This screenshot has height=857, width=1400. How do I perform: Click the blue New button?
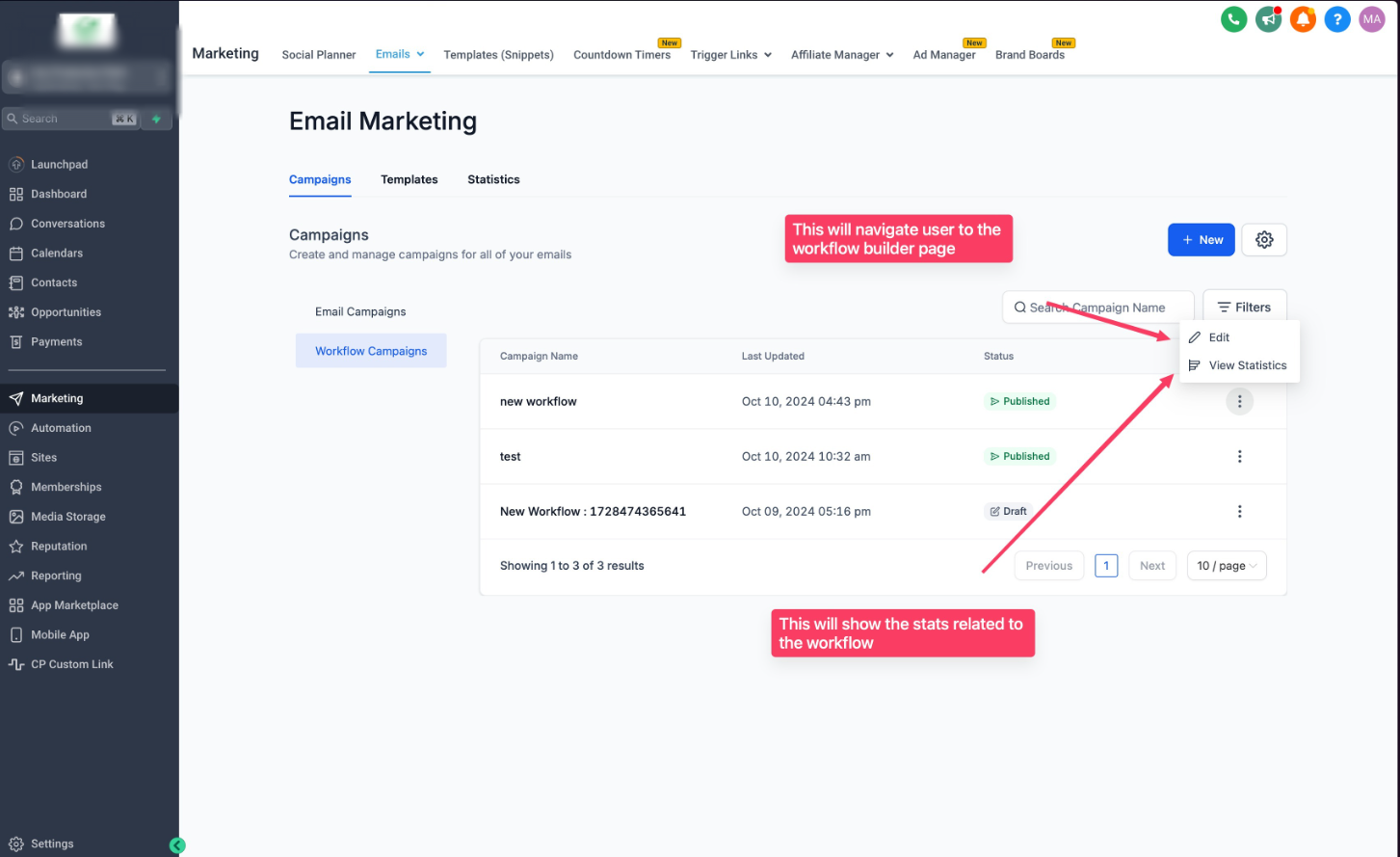pos(1202,240)
